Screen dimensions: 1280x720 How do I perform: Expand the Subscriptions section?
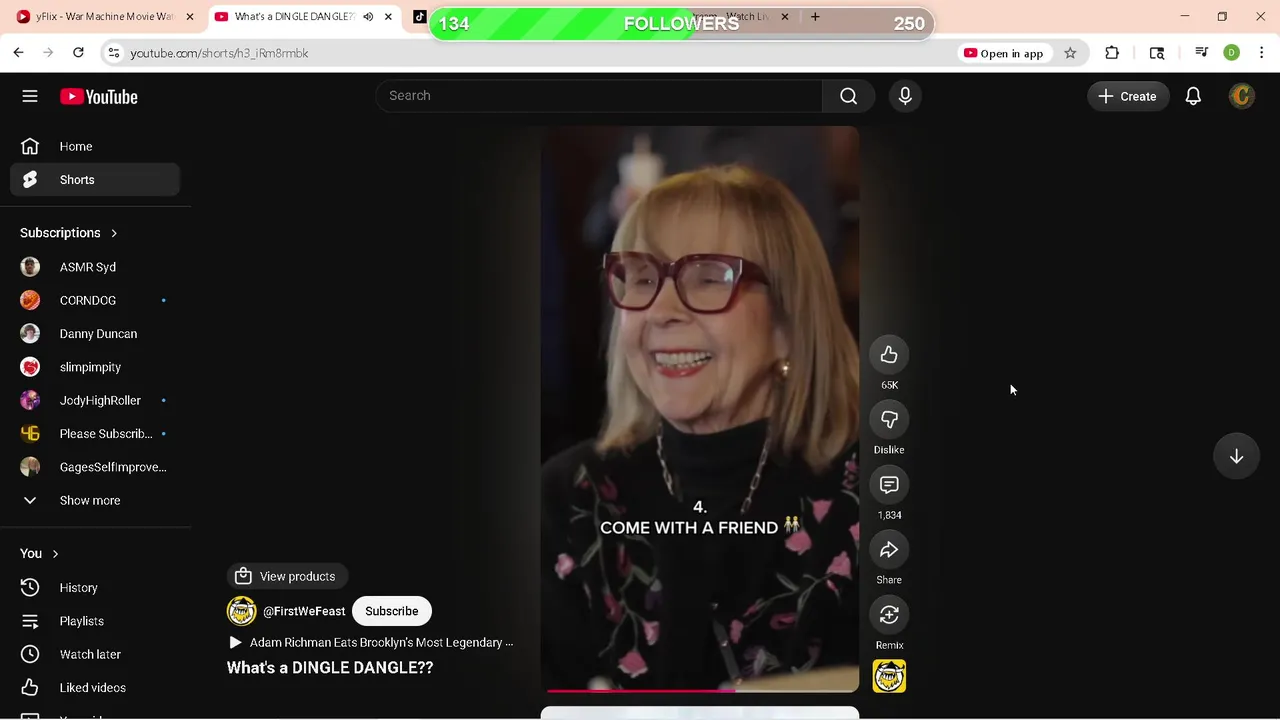(x=68, y=233)
